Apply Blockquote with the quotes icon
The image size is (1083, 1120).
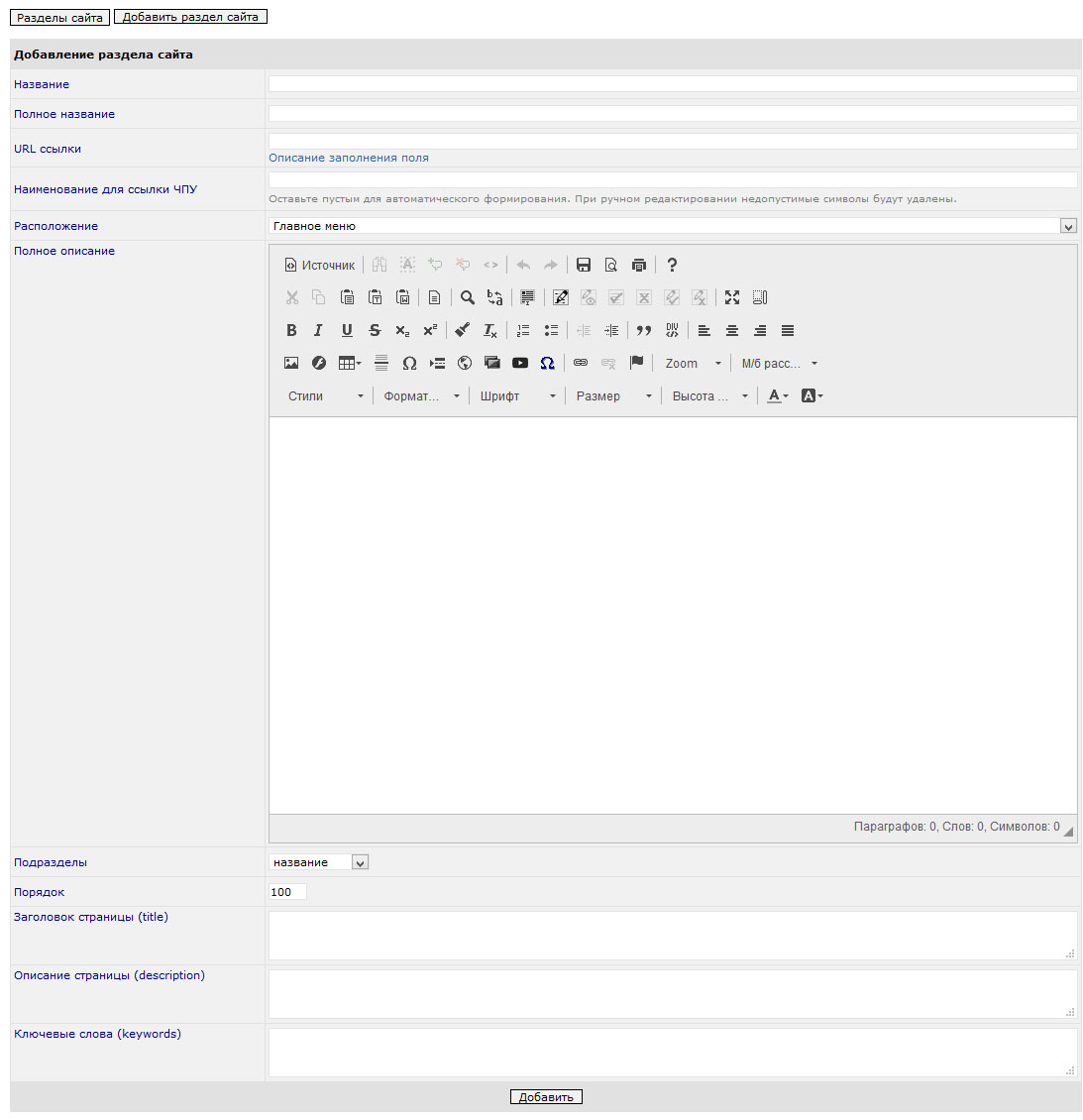(643, 330)
